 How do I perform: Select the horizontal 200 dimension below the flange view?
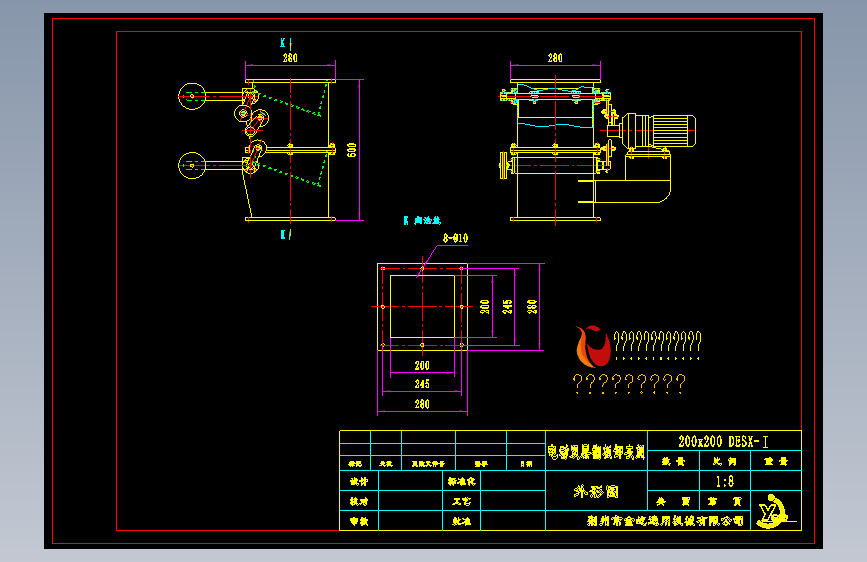click(x=422, y=366)
